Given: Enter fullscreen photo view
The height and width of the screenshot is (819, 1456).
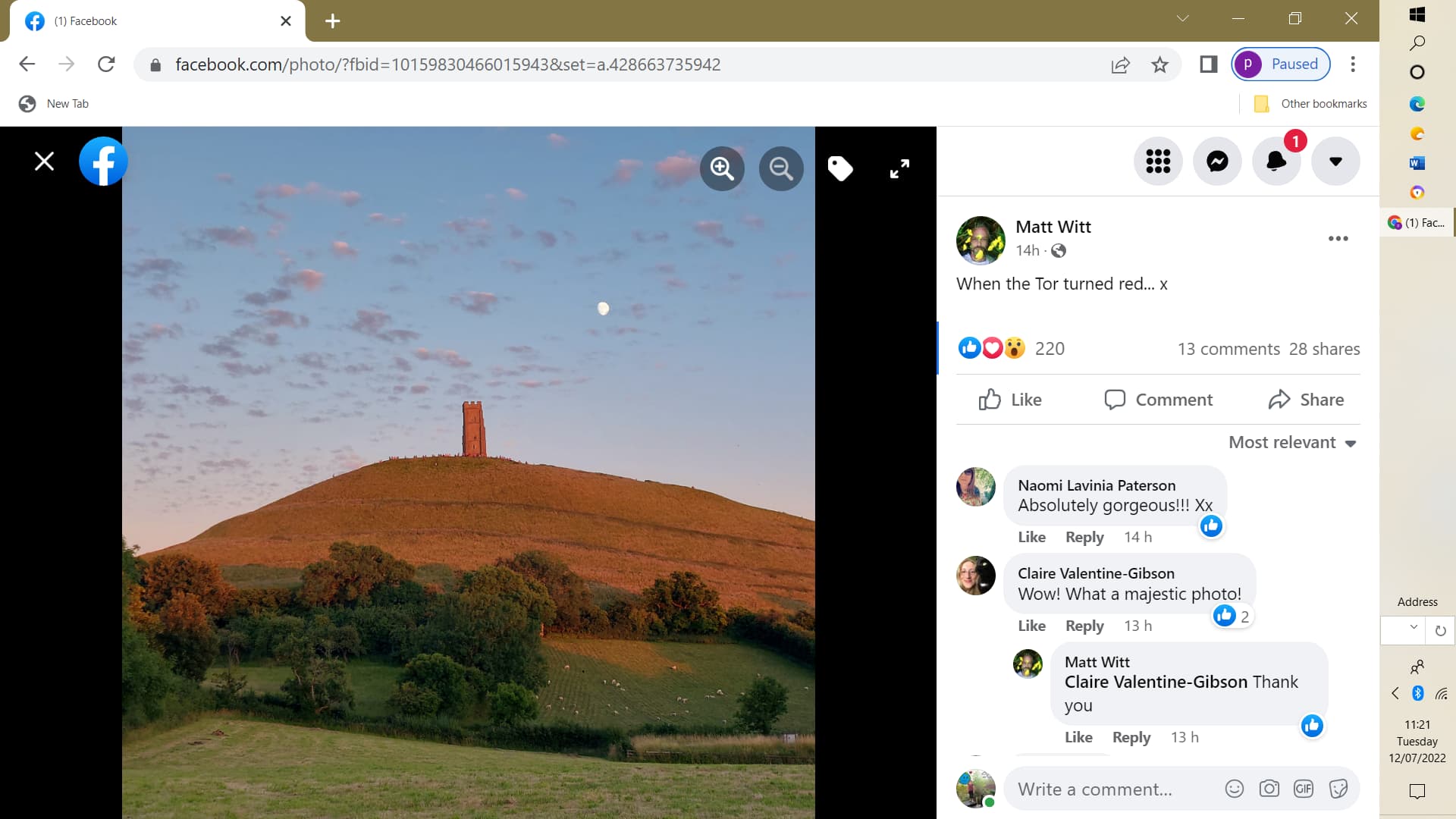Looking at the screenshot, I should [x=899, y=168].
